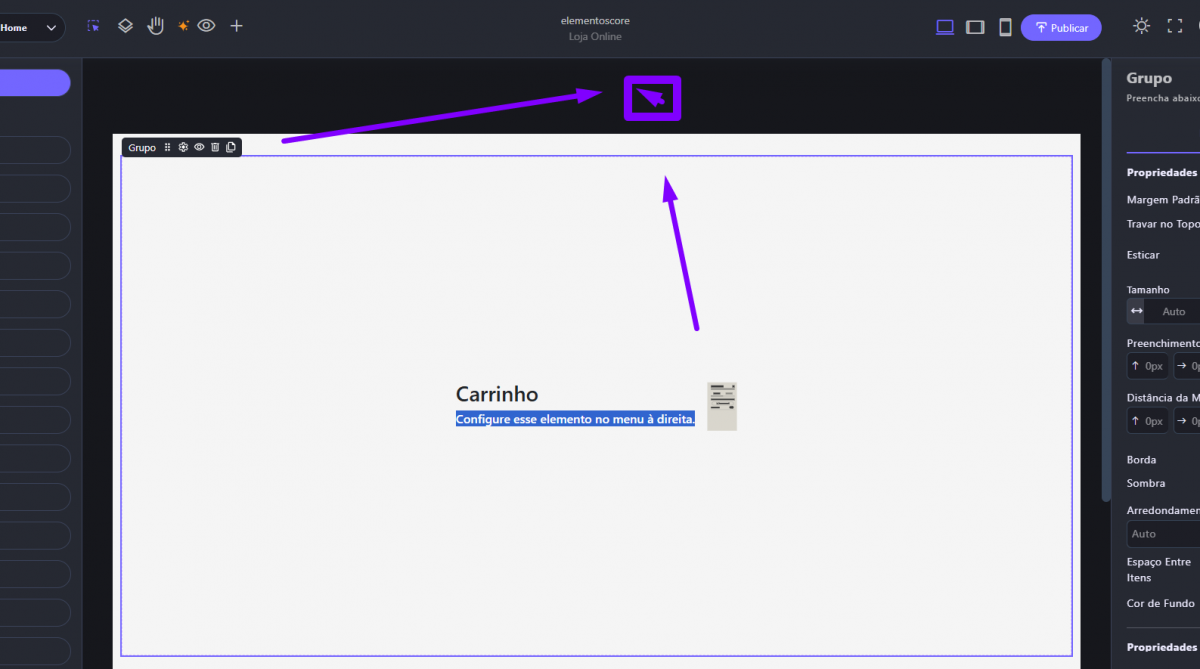Click the Arredondamento Auto input field
The width and height of the screenshot is (1200, 669).
point(1163,534)
